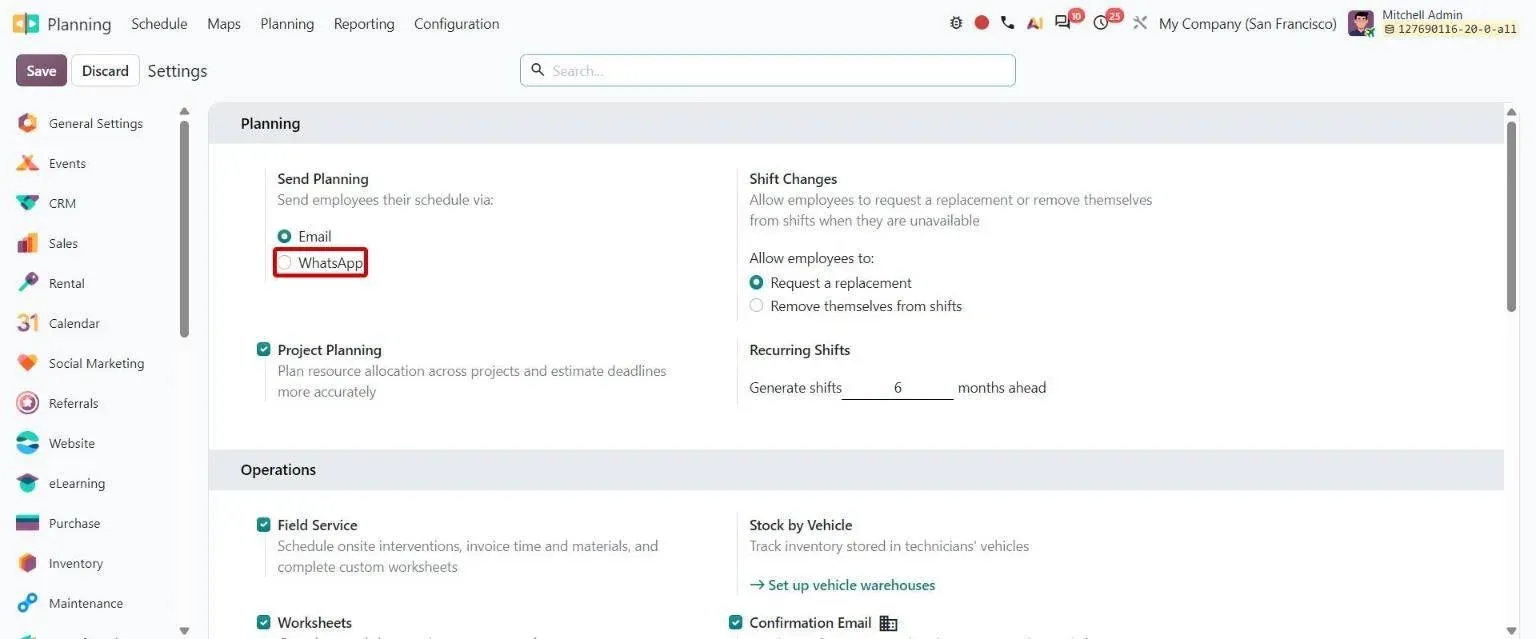1536x639 pixels.
Task: Click the Operations section header
Action: click(856, 470)
